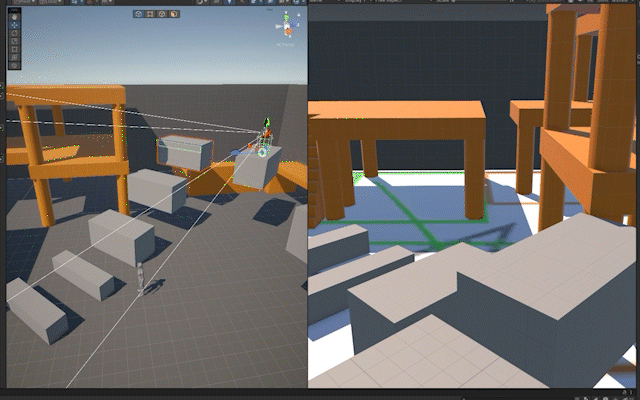Click the green Y-axis cone on the orientation gizmo
The image size is (640, 400).
pos(287,18)
